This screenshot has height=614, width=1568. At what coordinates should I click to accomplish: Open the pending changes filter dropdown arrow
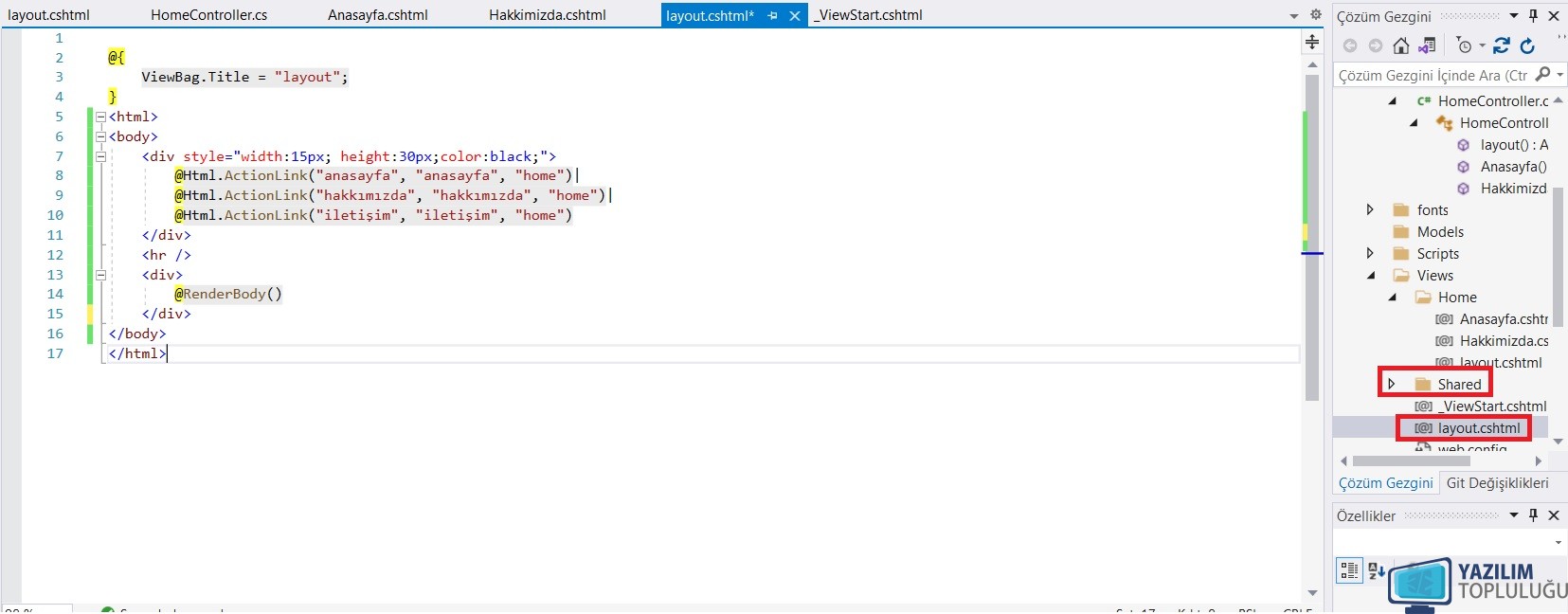tap(1482, 45)
